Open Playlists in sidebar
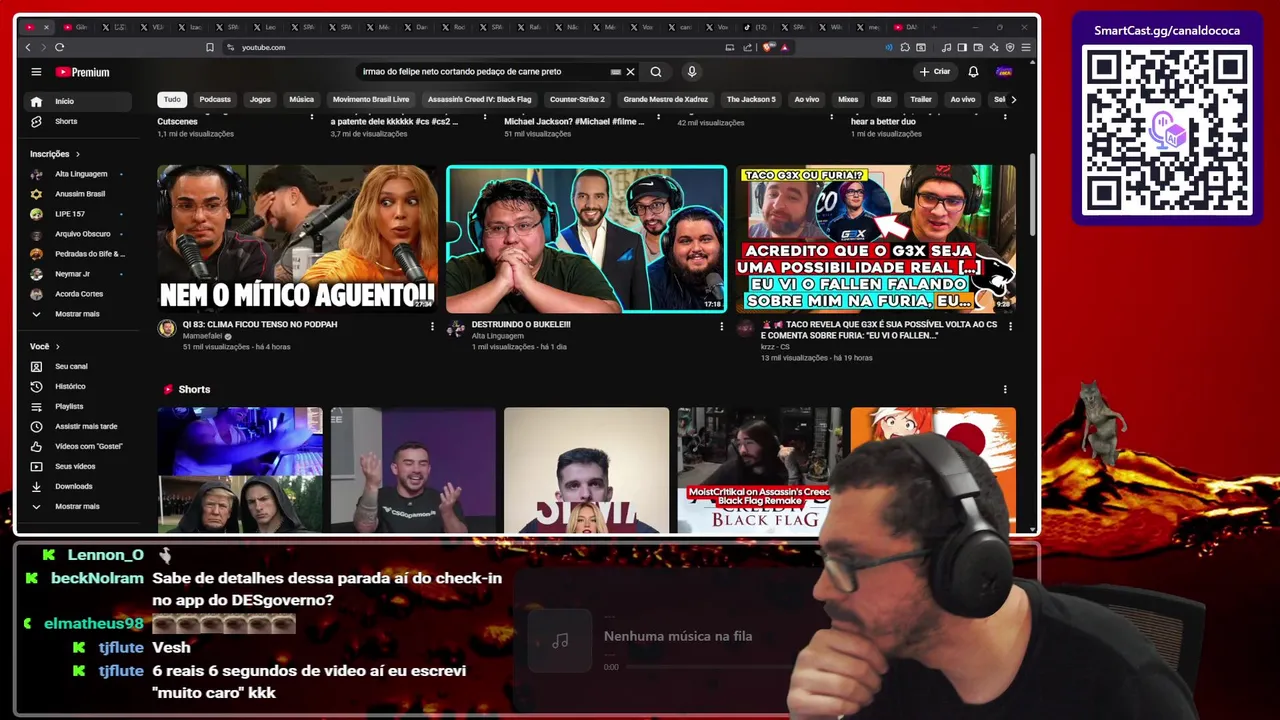Screen dimensions: 1280x720 tap(78, 406)
